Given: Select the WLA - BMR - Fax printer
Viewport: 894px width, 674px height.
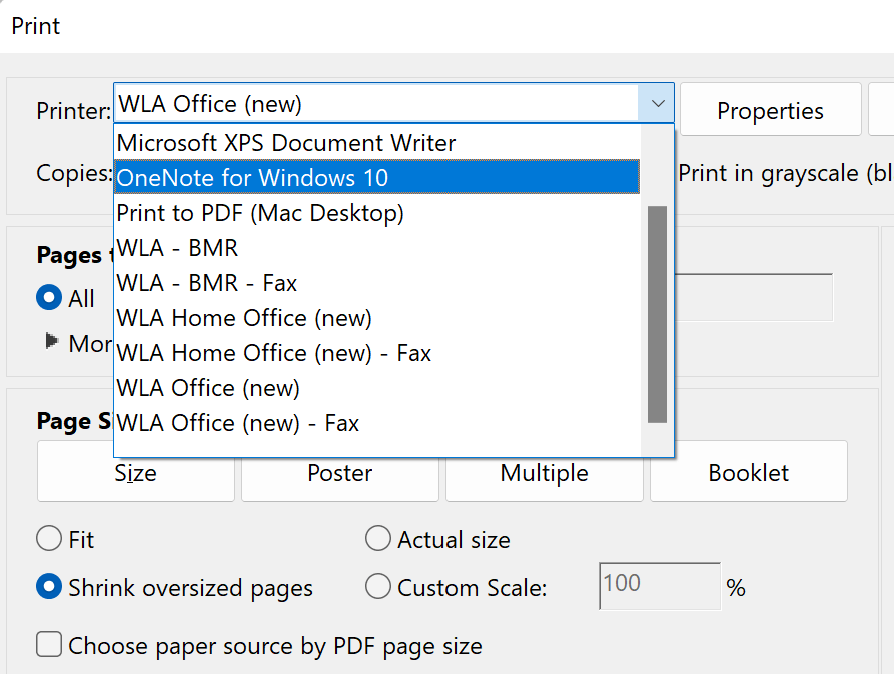Looking at the screenshot, I should [206, 283].
